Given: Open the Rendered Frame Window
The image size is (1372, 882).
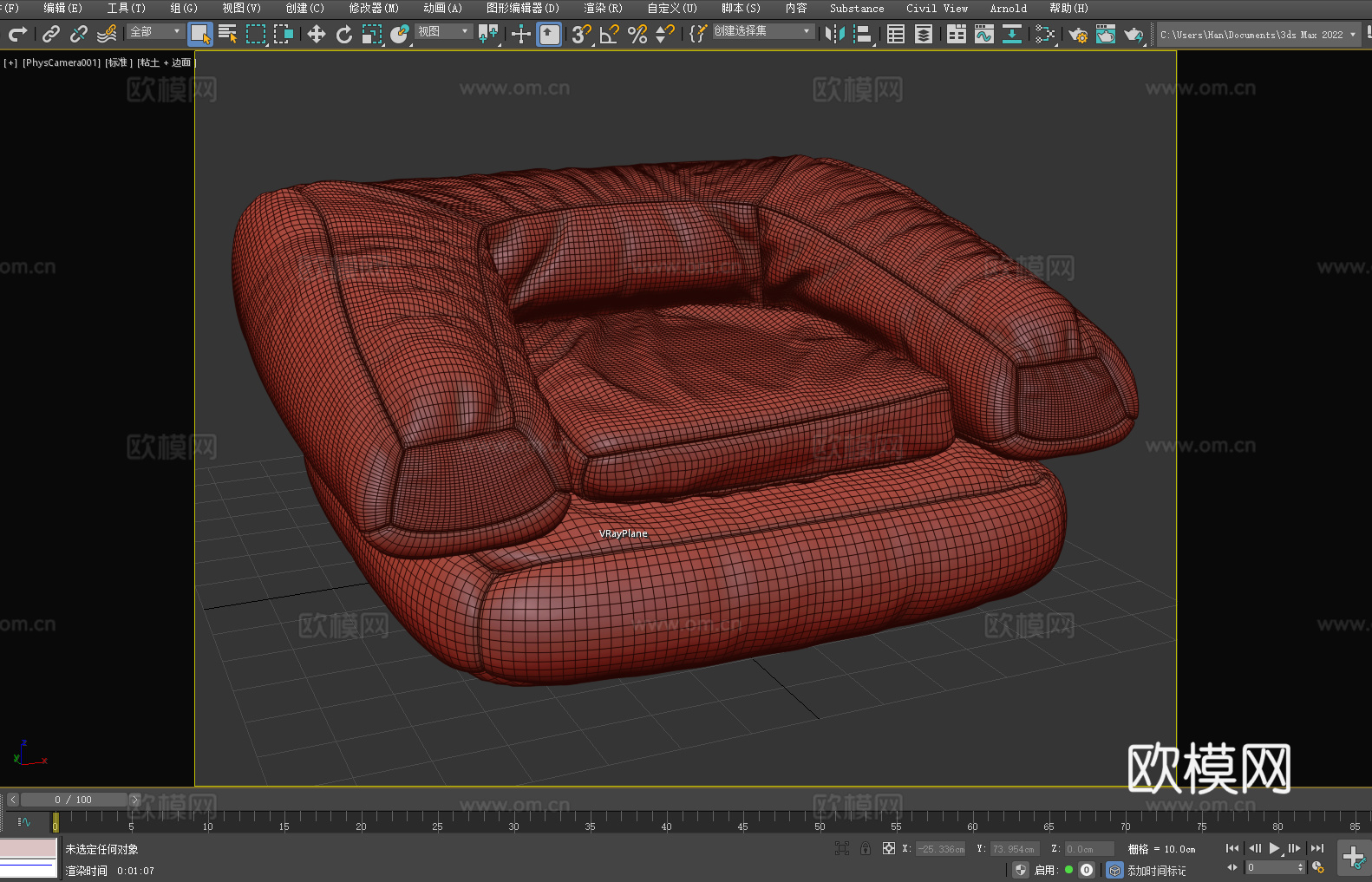Looking at the screenshot, I should (x=1106, y=34).
